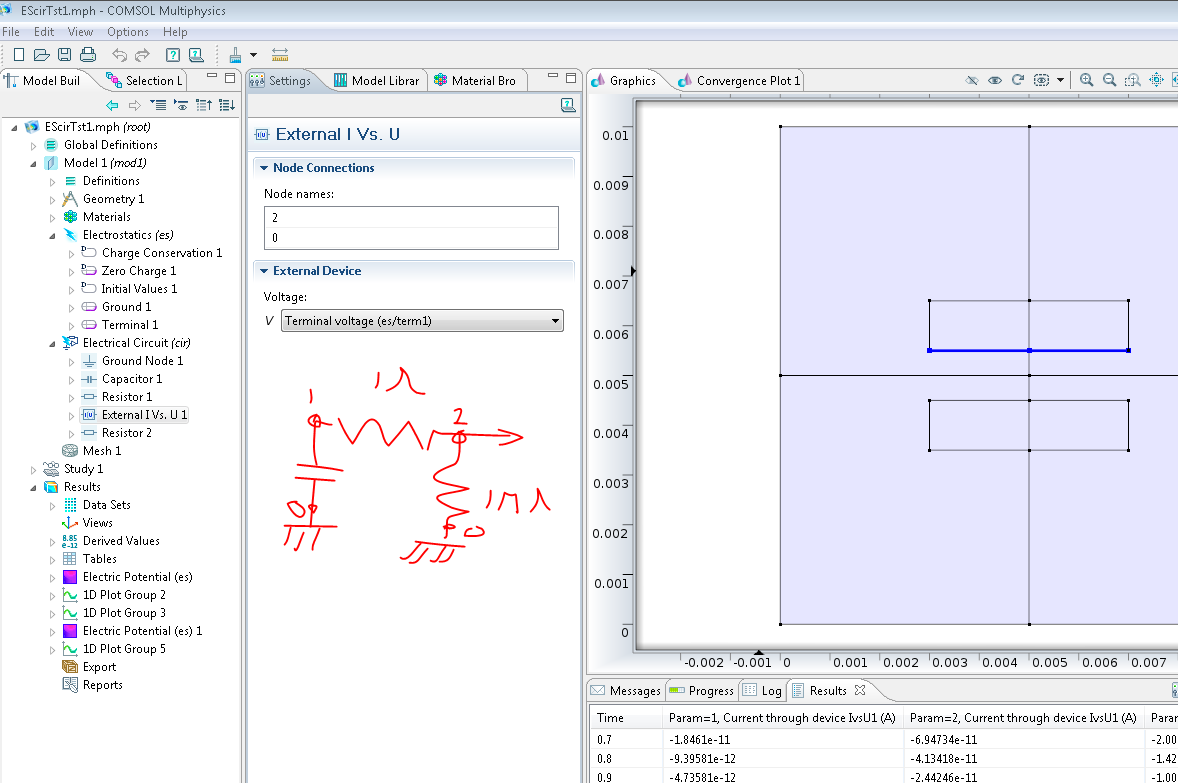Viewport: 1178px width, 783px height.
Task: Click the Zoom Out magnifier icon
Action: [1109, 80]
